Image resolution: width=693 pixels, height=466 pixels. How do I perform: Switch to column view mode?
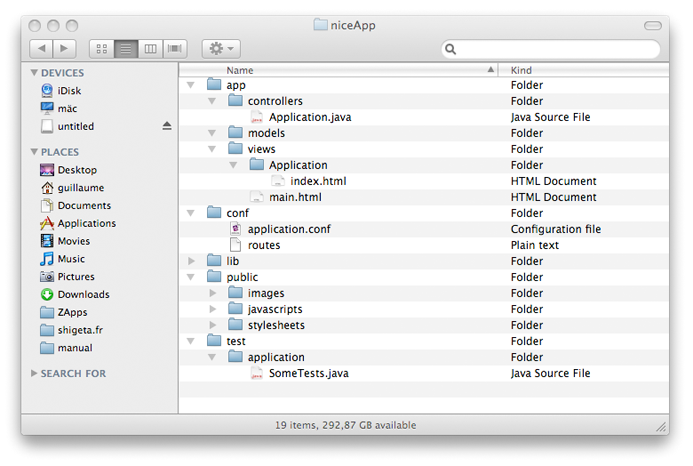(x=151, y=48)
